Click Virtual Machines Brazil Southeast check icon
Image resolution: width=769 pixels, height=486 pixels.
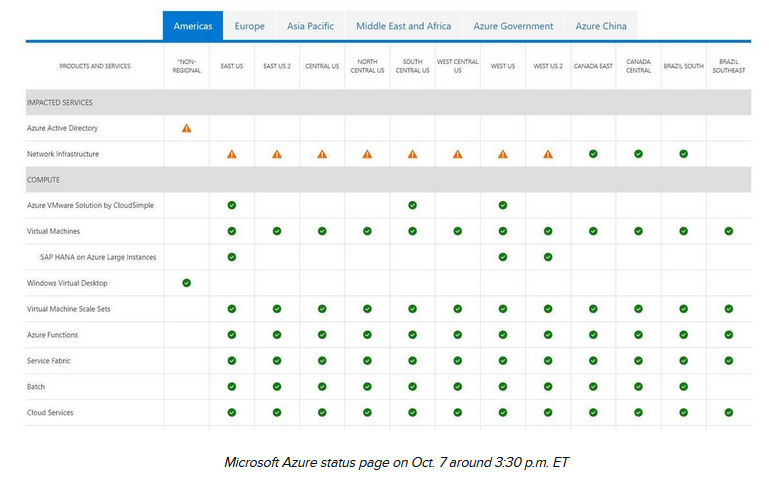click(729, 231)
